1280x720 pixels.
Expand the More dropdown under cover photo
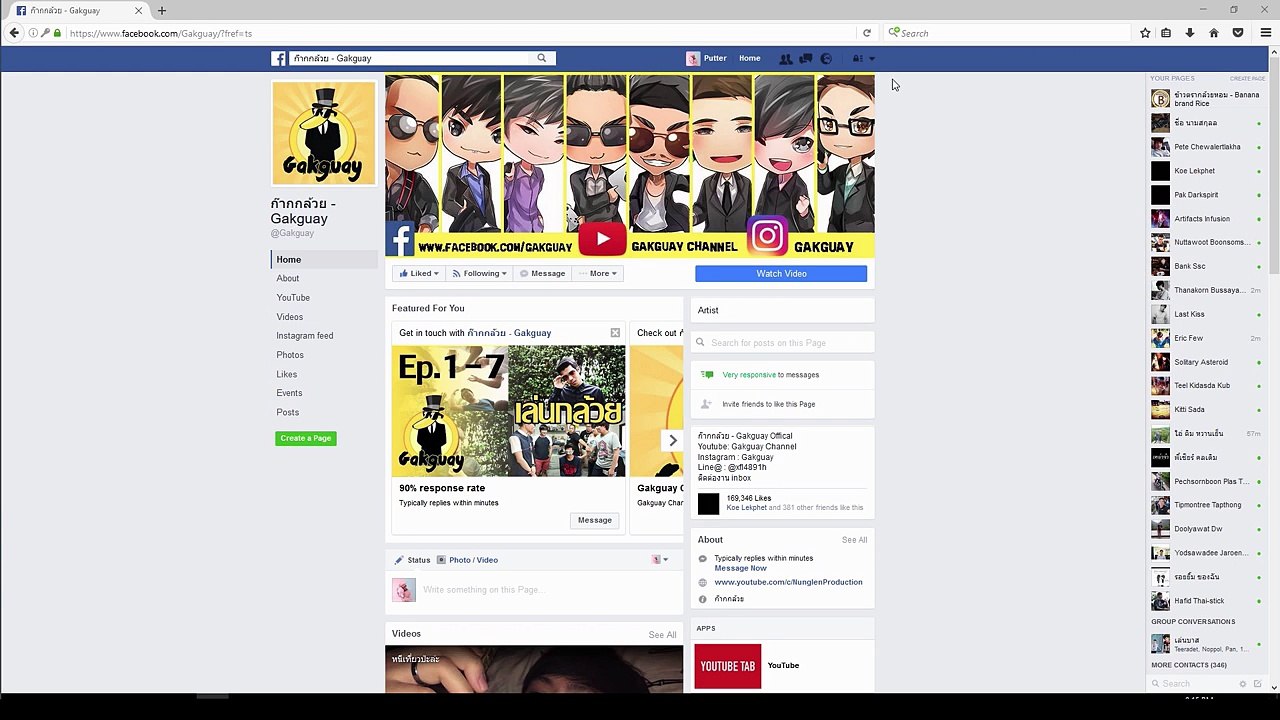click(598, 273)
